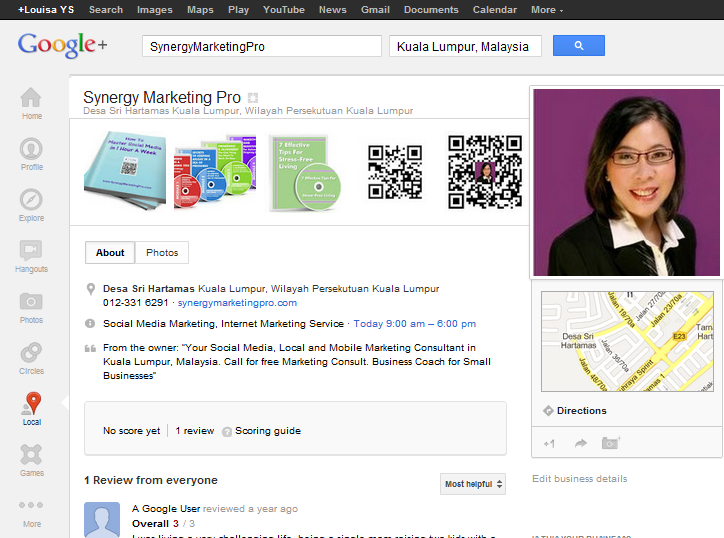
Task: Click the +Louisa YS profile link
Action: [46, 10]
